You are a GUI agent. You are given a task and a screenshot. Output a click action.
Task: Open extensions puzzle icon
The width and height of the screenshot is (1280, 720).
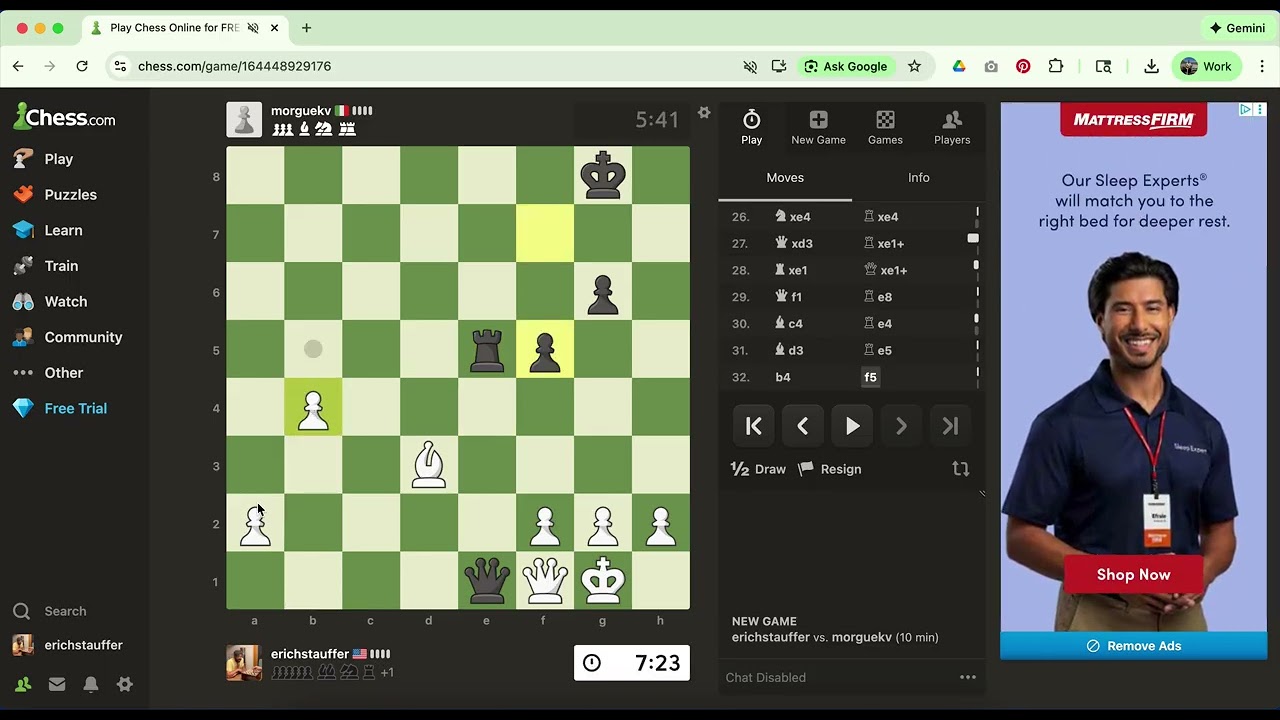tap(1056, 66)
